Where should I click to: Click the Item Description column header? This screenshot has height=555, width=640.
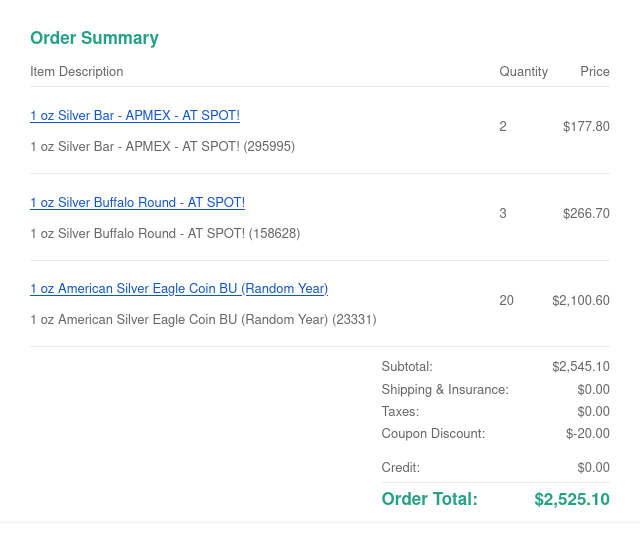(x=77, y=72)
